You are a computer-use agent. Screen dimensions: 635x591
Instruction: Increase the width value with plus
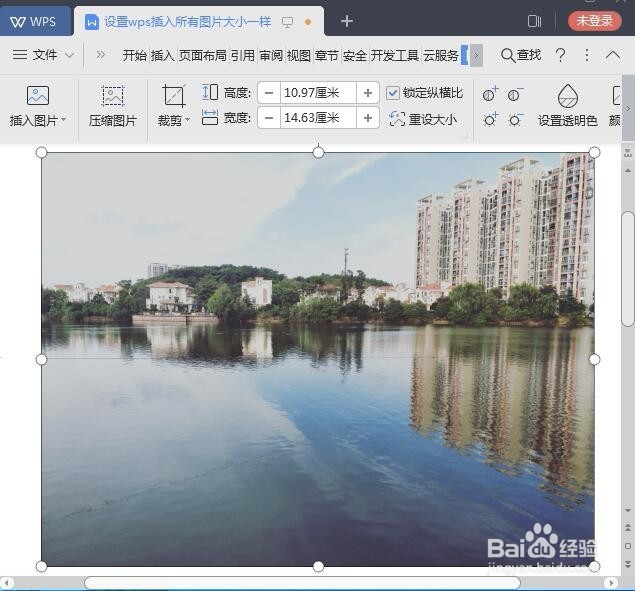coord(368,118)
